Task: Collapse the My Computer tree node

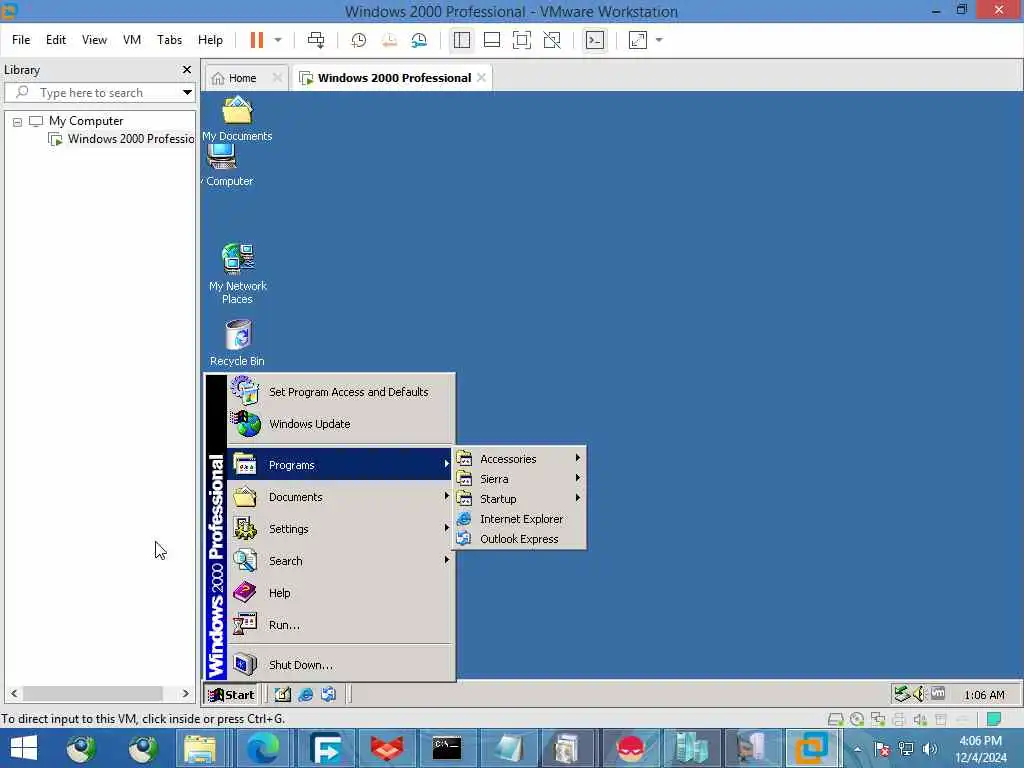Action: click(x=18, y=122)
